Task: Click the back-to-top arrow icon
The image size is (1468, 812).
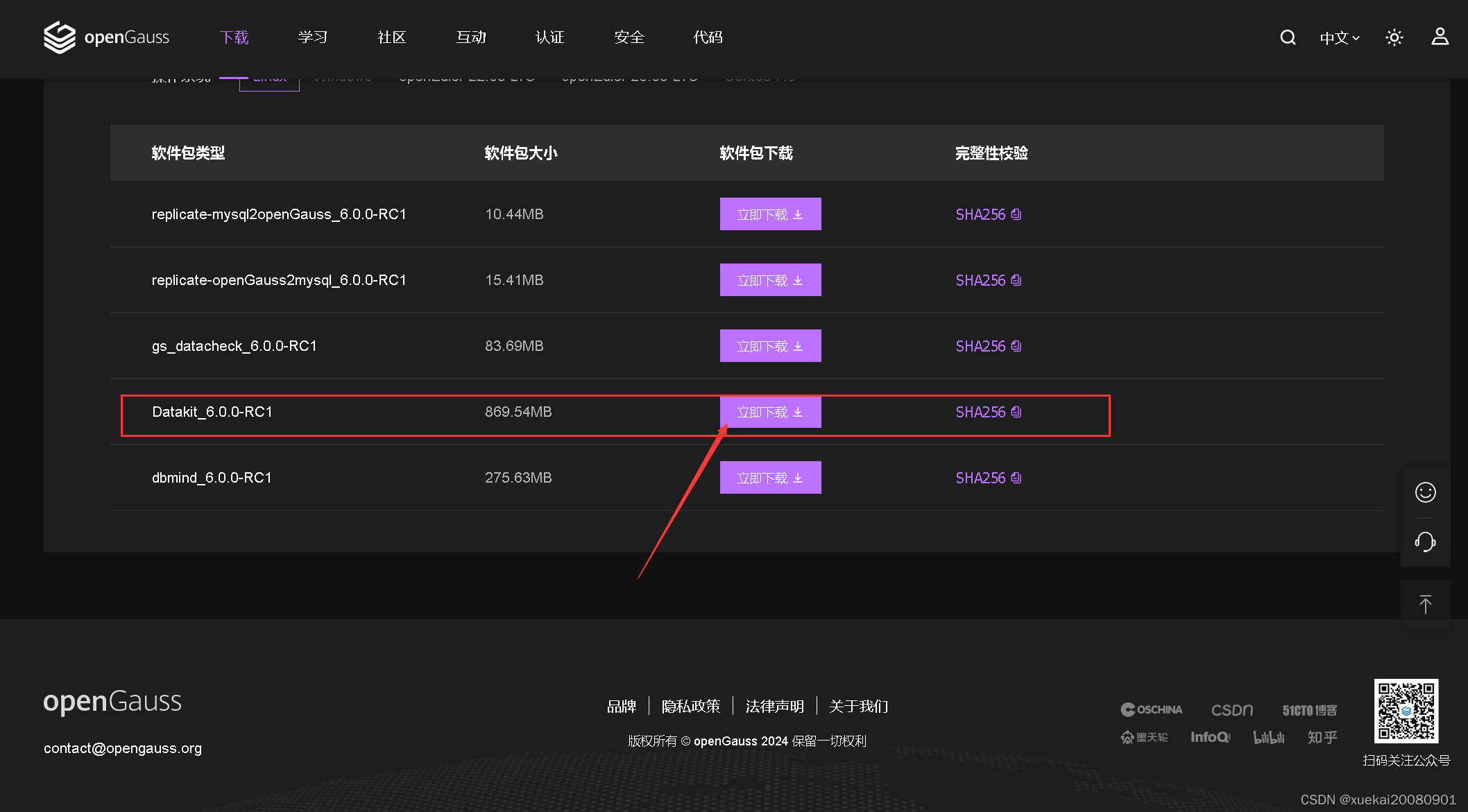Action: (1425, 605)
